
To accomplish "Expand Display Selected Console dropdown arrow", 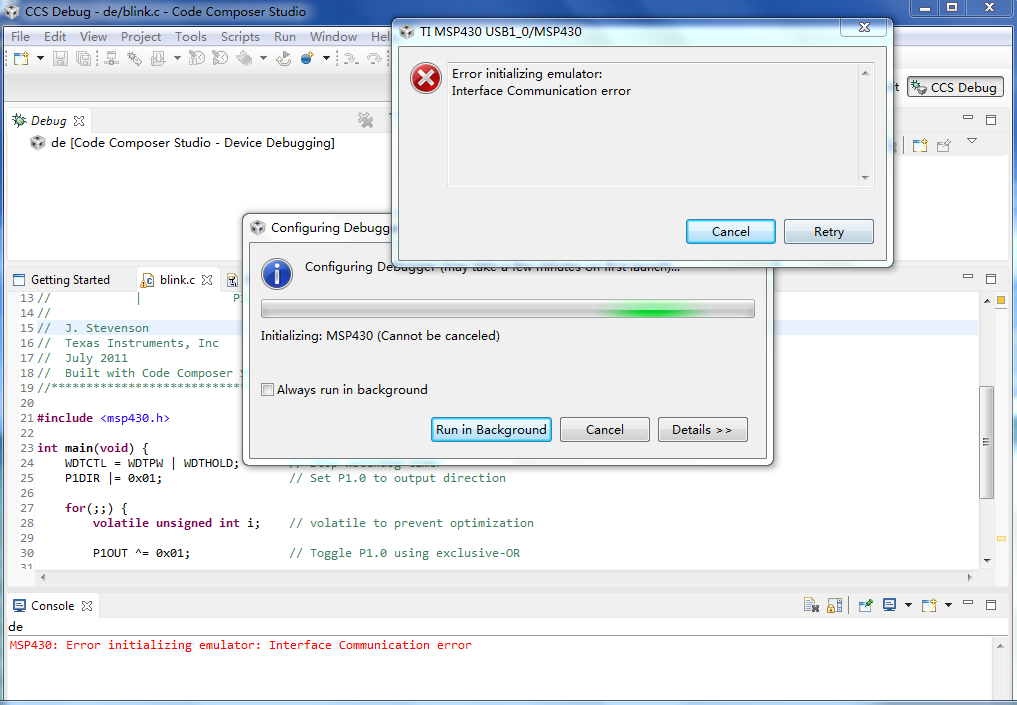I will [x=908, y=605].
